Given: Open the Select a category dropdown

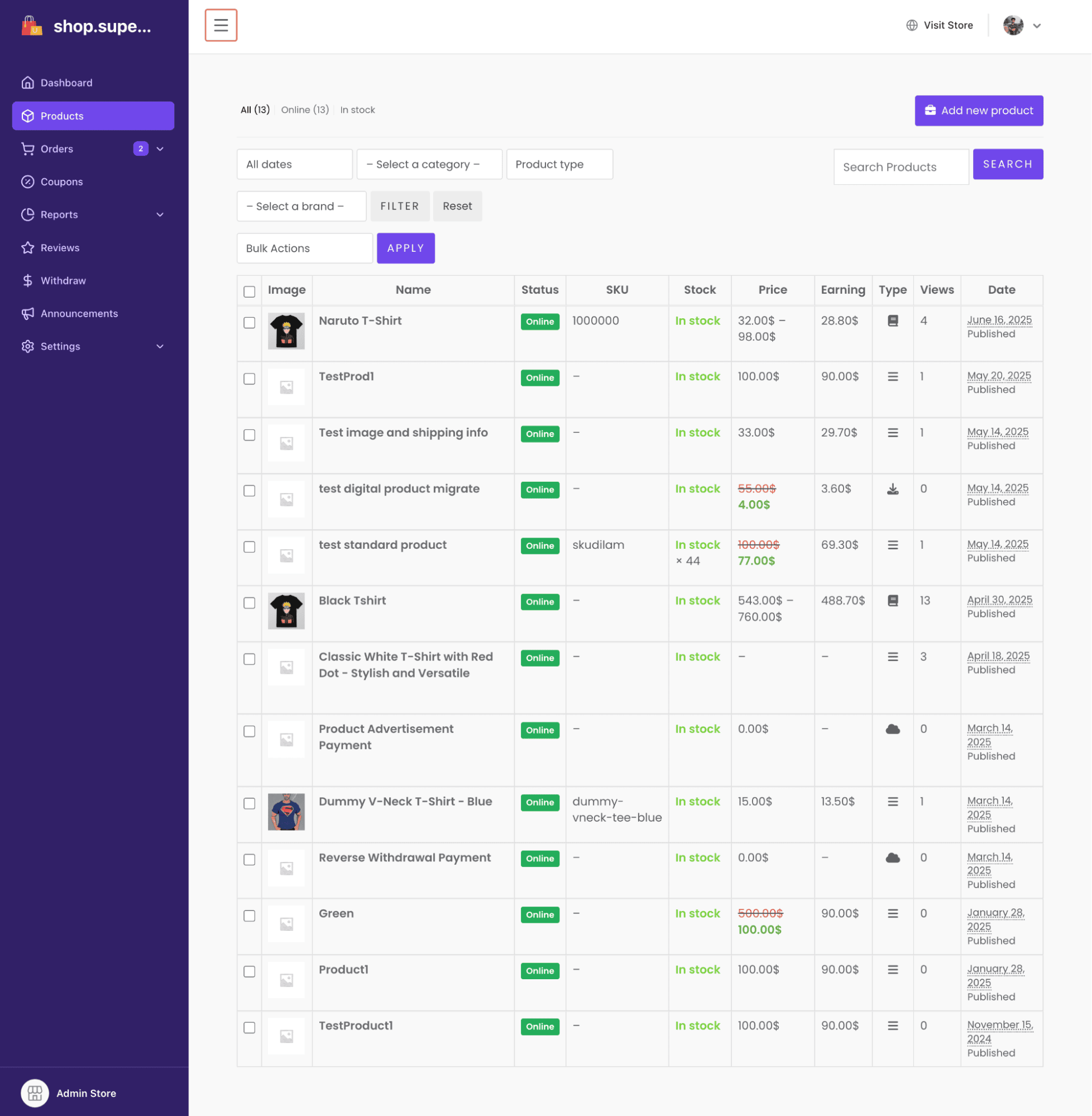Looking at the screenshot, I should (429, 164).
